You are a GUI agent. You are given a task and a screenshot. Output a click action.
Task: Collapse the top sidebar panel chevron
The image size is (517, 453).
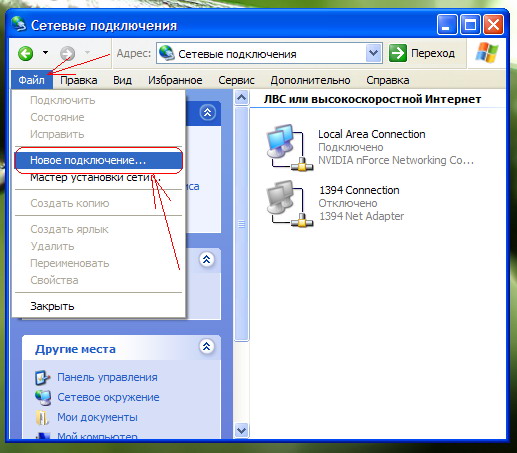[207, 112]
